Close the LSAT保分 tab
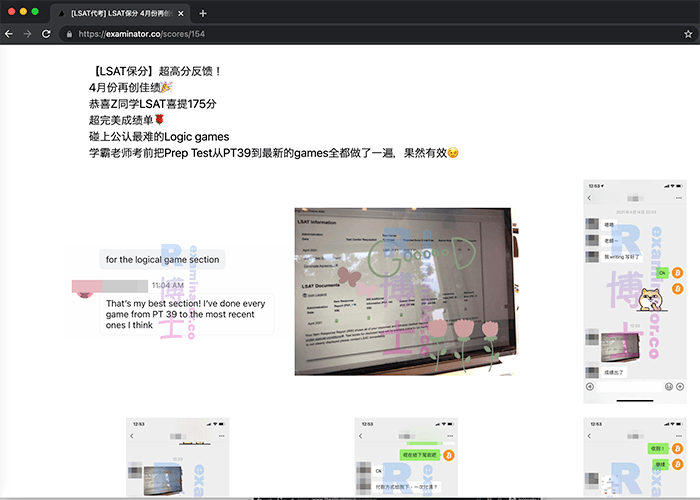700x500 pixels. [x=180, y=13]
